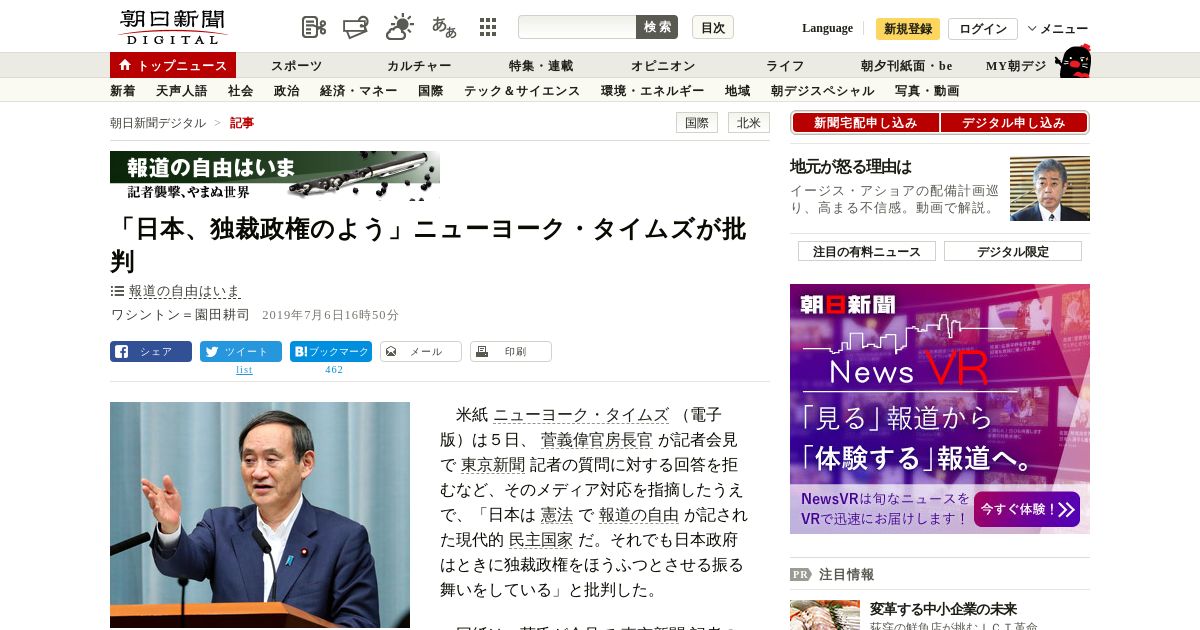
Task: Select the スポーツ tab
Action: click(x=297, y=66)
